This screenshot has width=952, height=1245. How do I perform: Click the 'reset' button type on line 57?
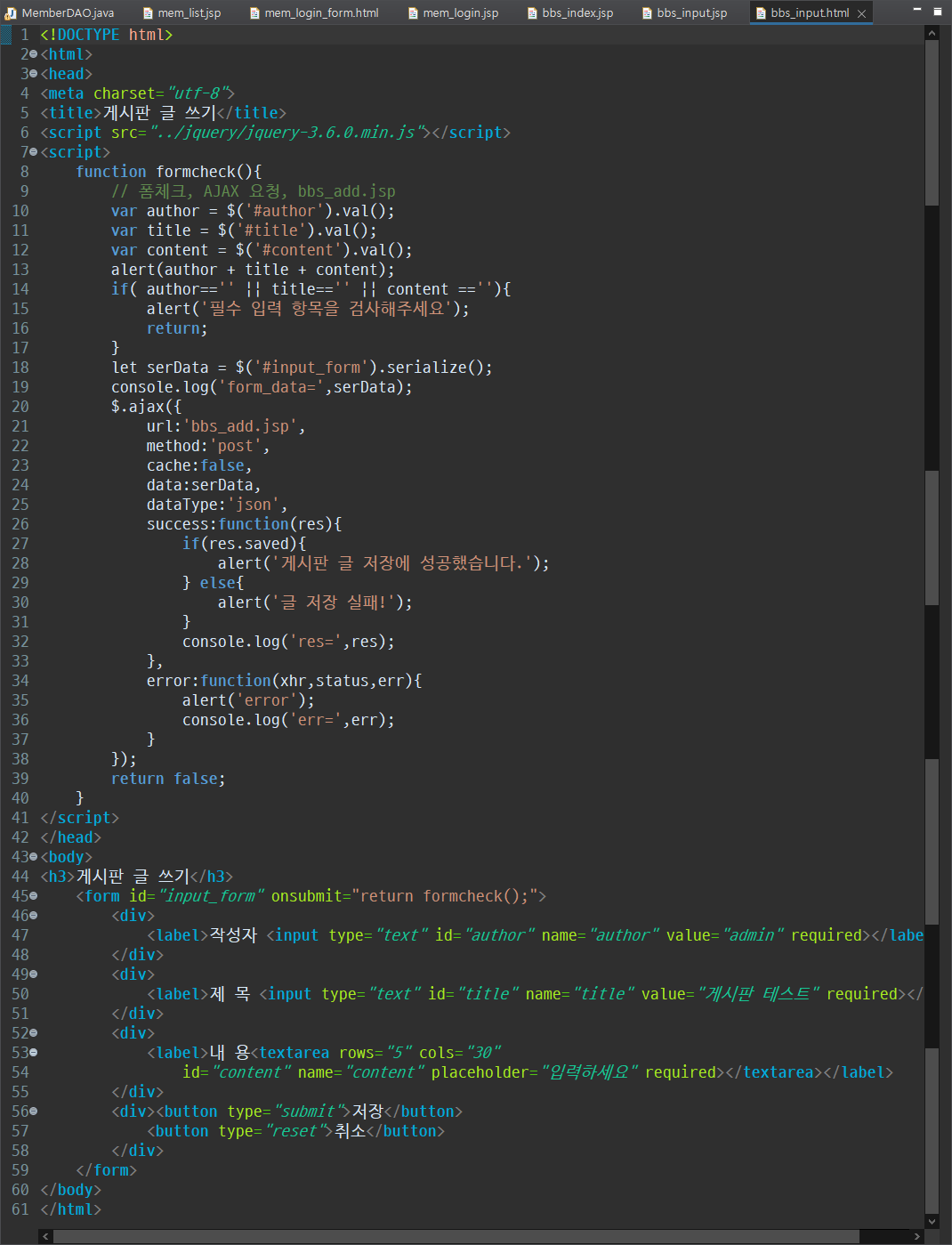(x=298, y=1131)
